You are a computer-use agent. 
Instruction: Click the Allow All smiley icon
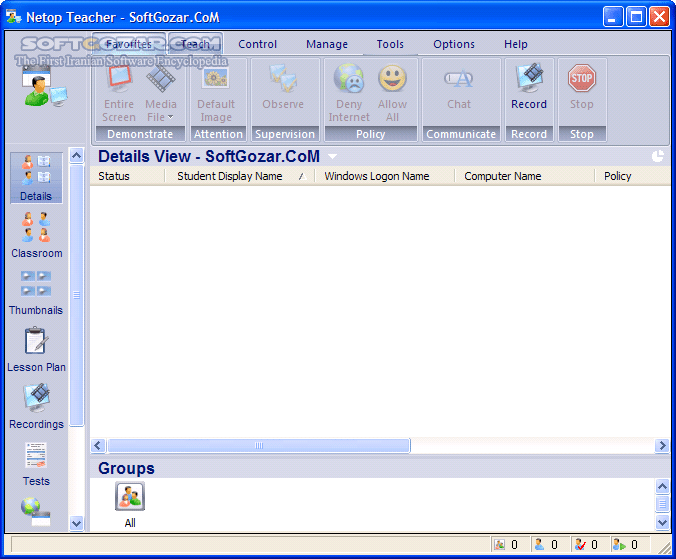pyautogui.click(x=392, y=78)
